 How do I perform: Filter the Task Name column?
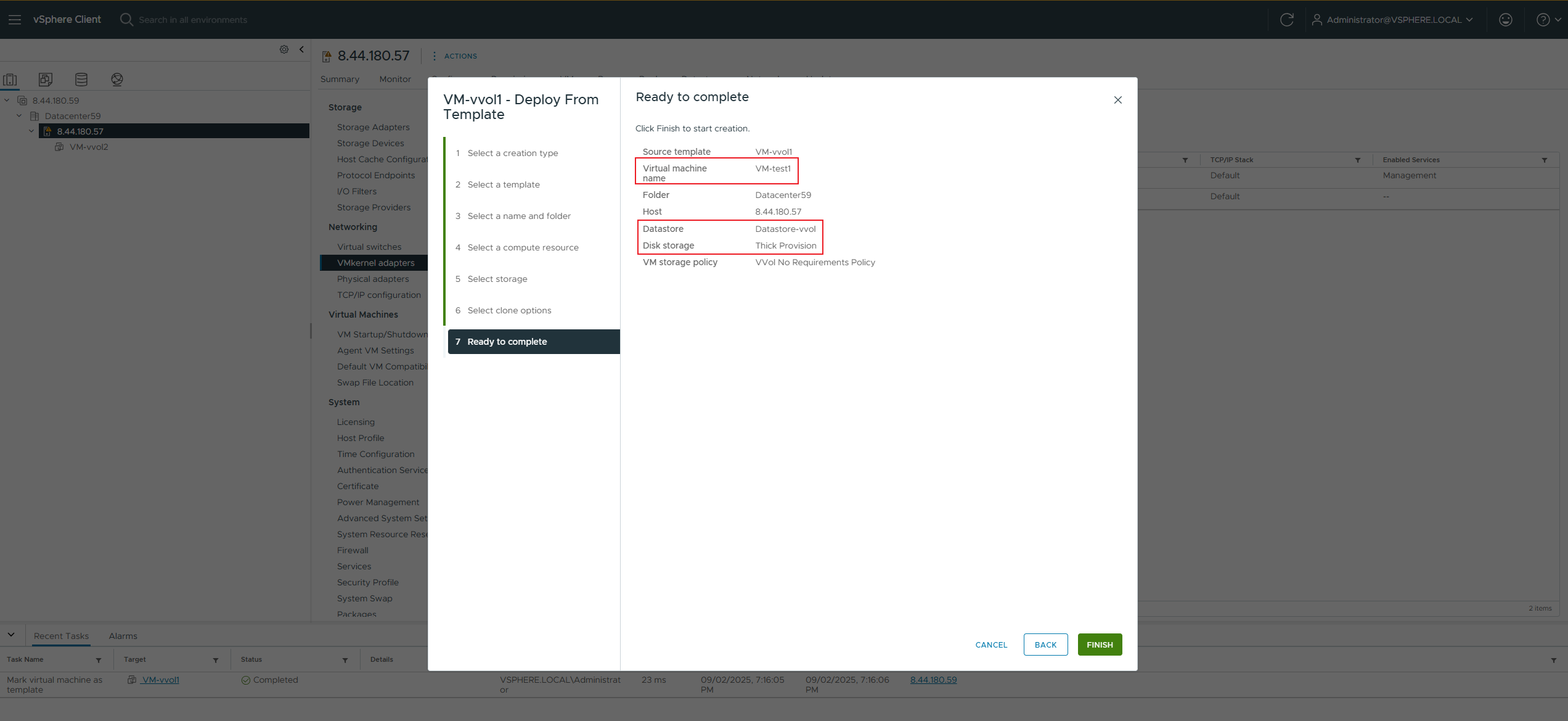(99, 660)
